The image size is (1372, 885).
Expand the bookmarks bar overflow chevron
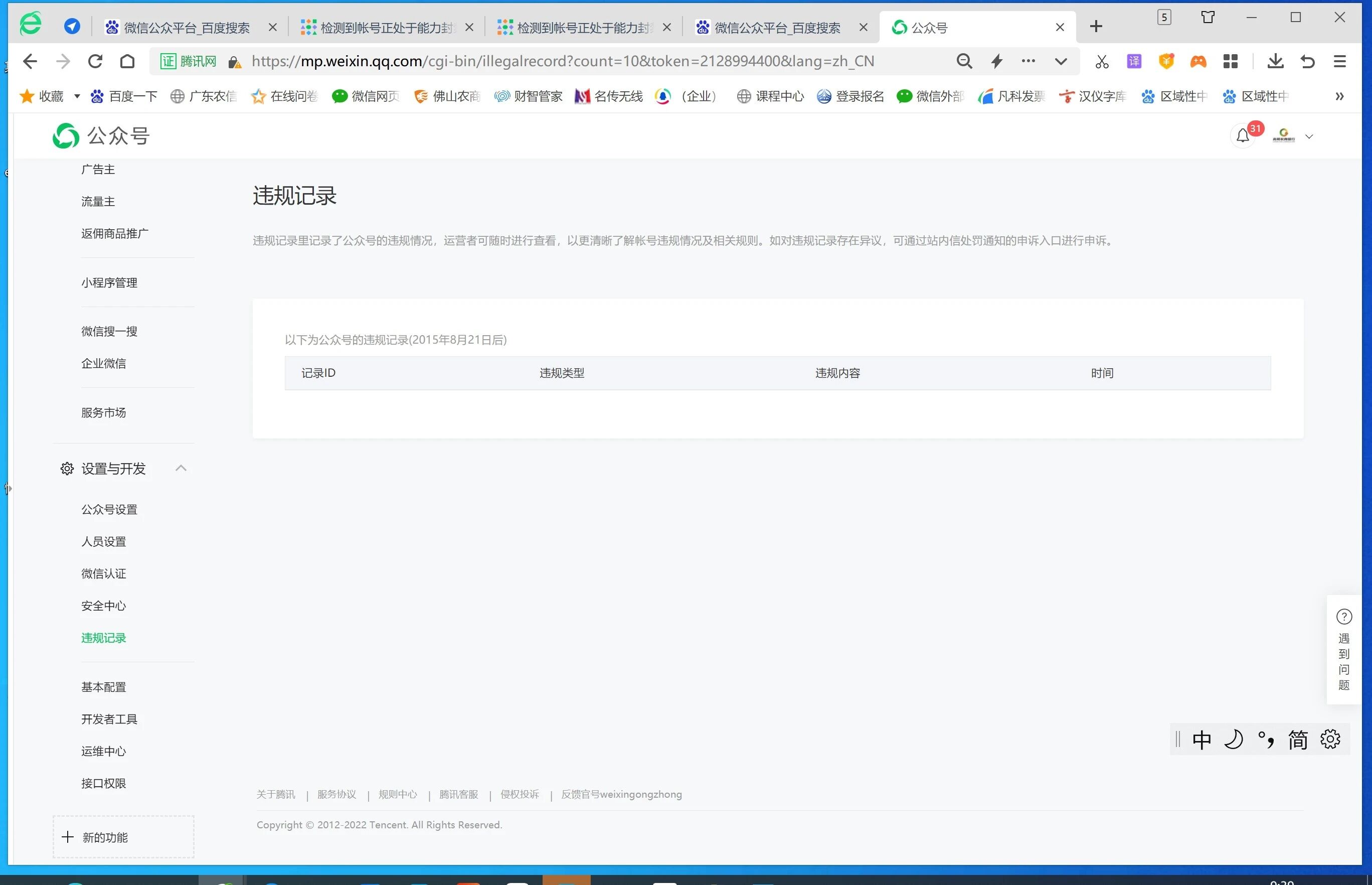tap(1339, 96)
